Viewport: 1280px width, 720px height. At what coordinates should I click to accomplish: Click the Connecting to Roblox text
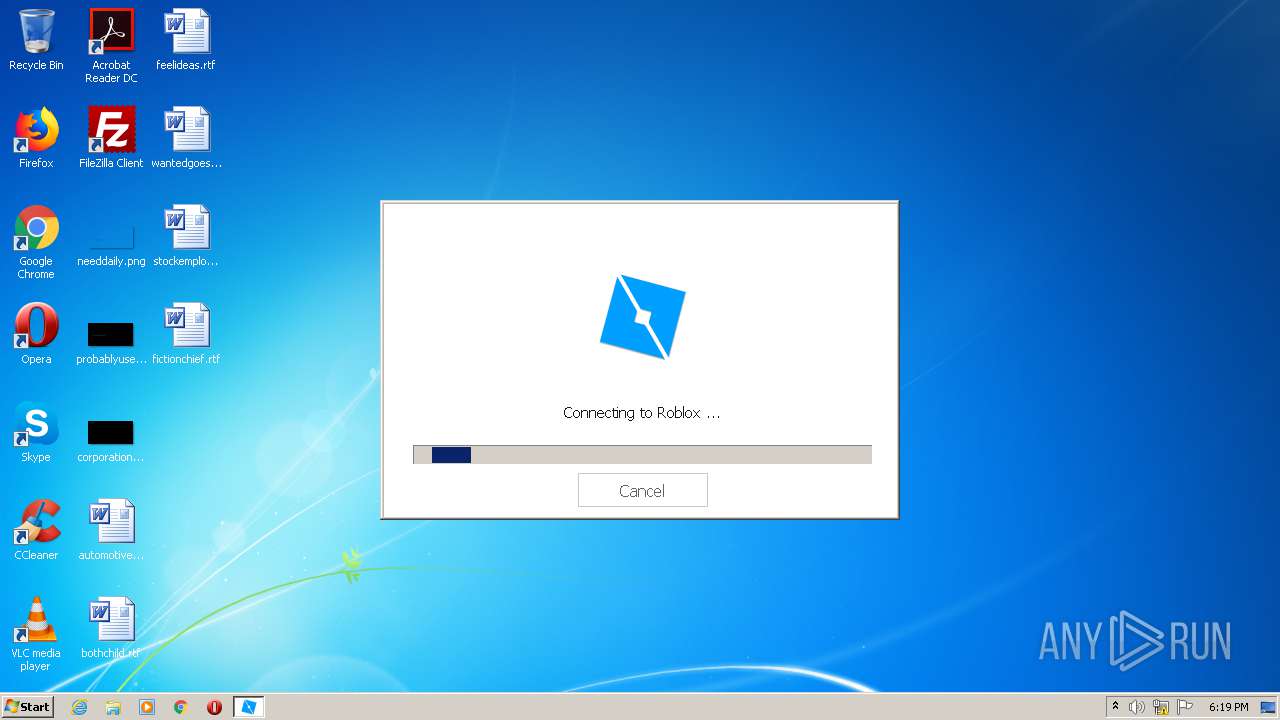tap(641, 412)
